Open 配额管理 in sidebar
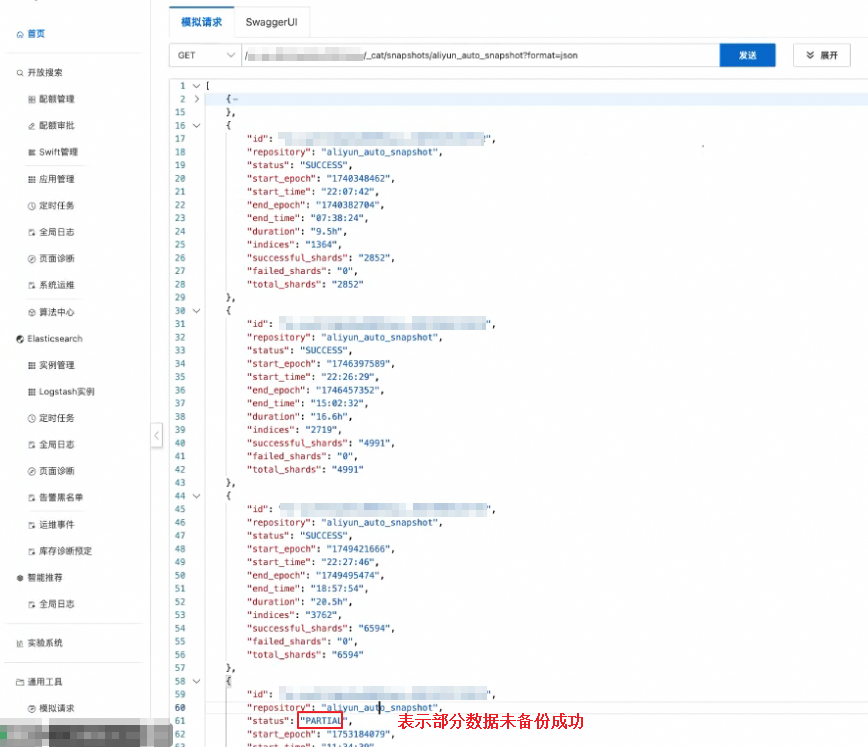Screen dimensions: 868x747 pos(56,99)
